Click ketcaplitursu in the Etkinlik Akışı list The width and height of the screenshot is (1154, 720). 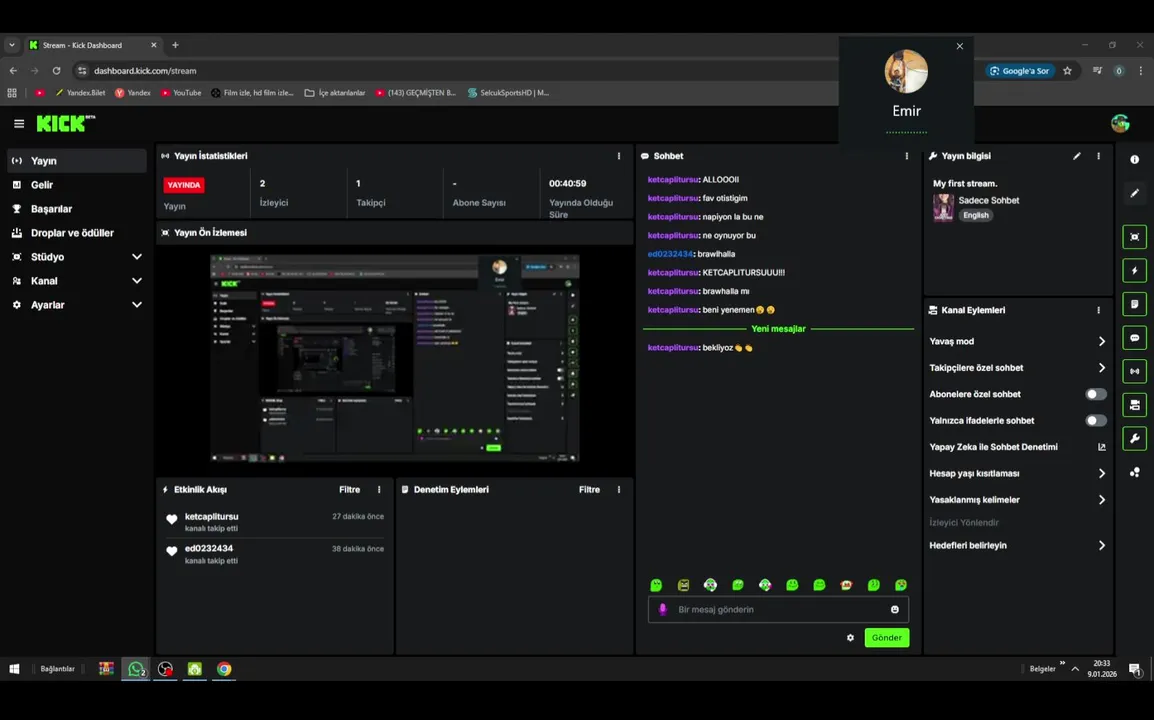pyautogui.click(x=211, y=517)
